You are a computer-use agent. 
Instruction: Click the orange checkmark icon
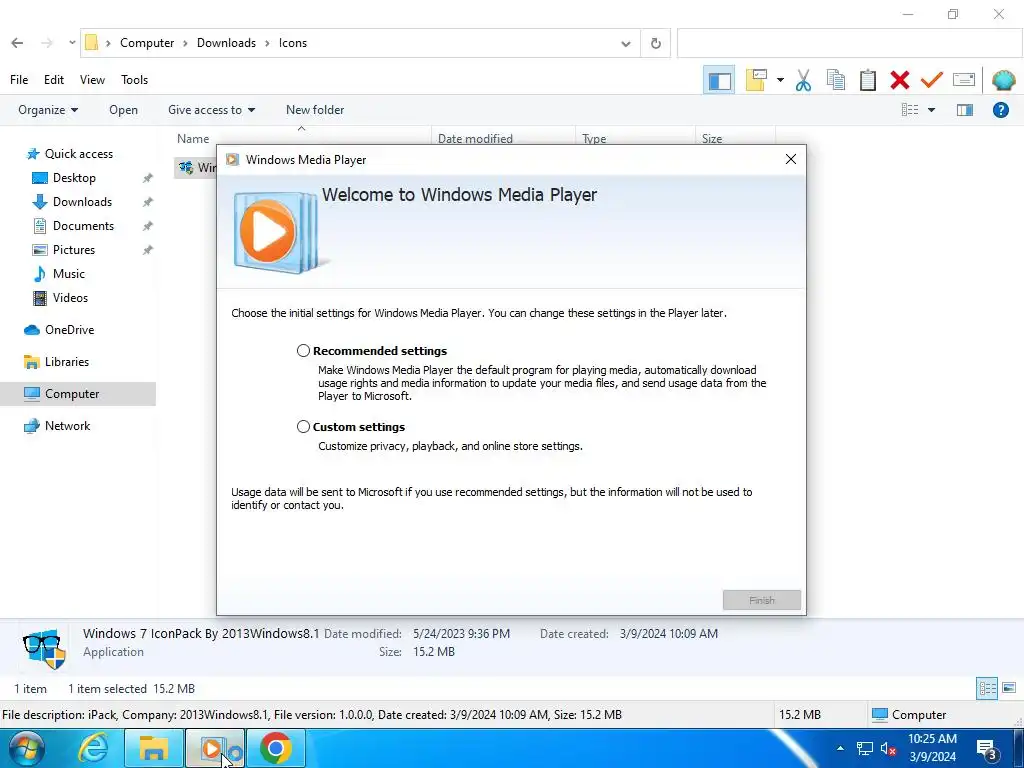(931, 80)
